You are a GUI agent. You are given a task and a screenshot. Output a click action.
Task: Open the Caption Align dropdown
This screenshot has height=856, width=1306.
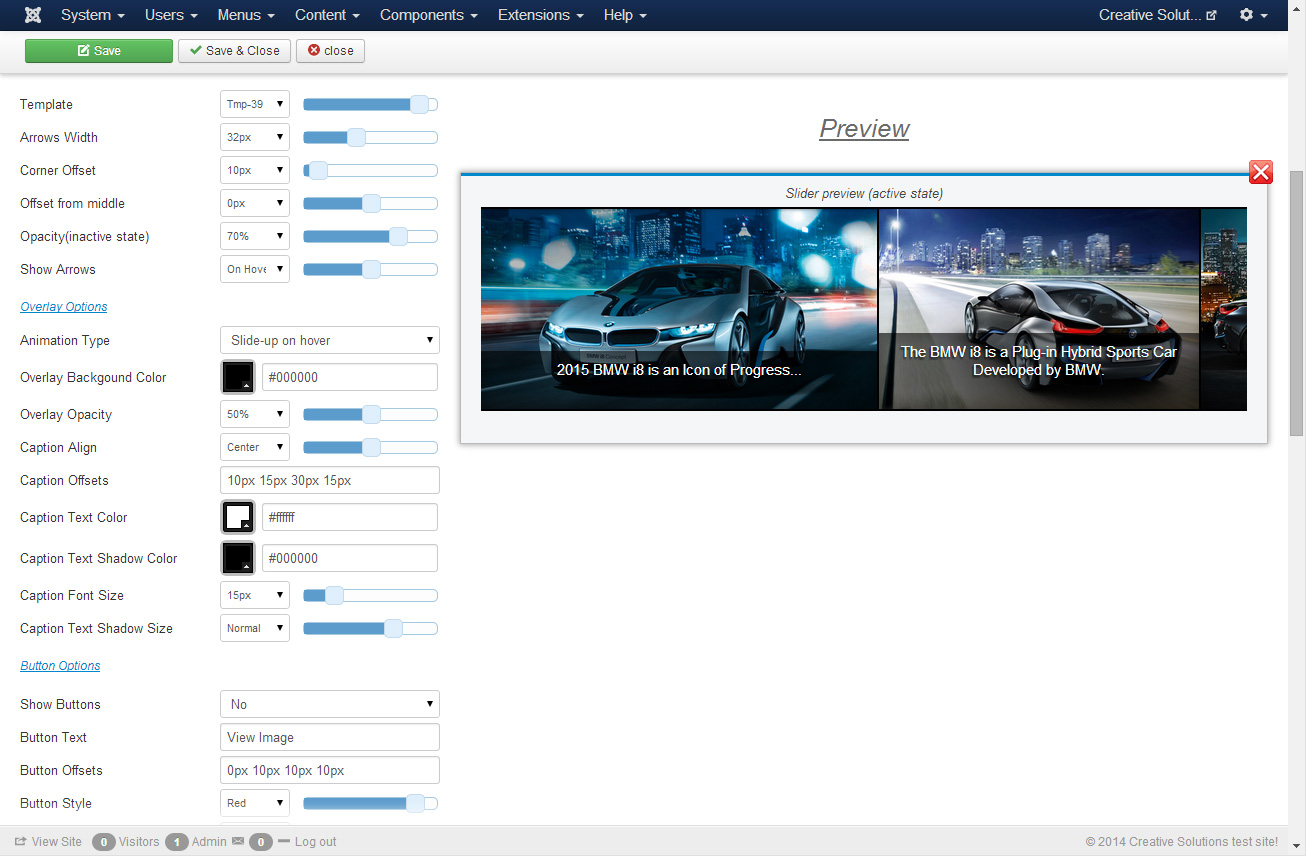click(x=254, y=447)
